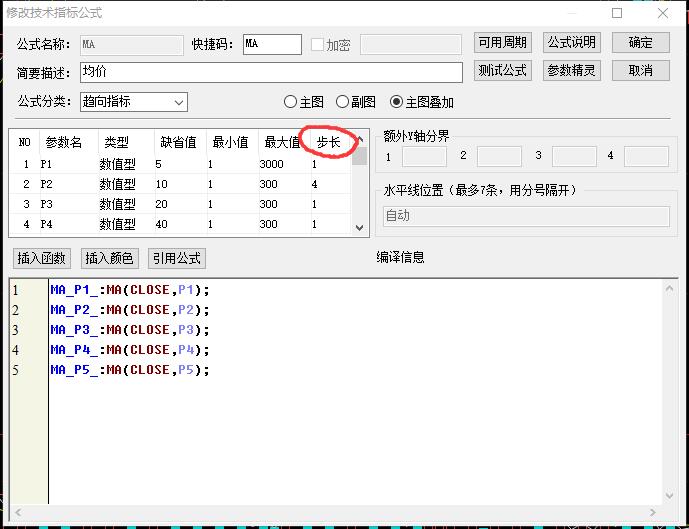Image resolution: width=689 pixels, height=529 pixels.
Task: Click the code editor left scroll arrow
Action: pyautogui.click(x=18, y=512)
